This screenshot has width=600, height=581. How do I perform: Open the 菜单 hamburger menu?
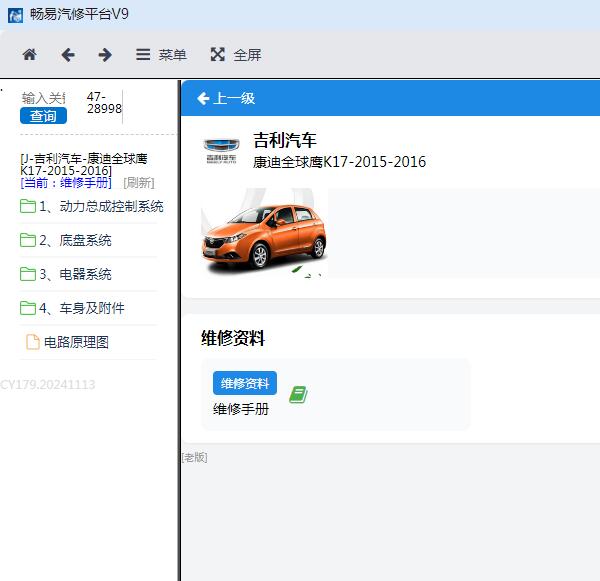[x=161, y=55]
